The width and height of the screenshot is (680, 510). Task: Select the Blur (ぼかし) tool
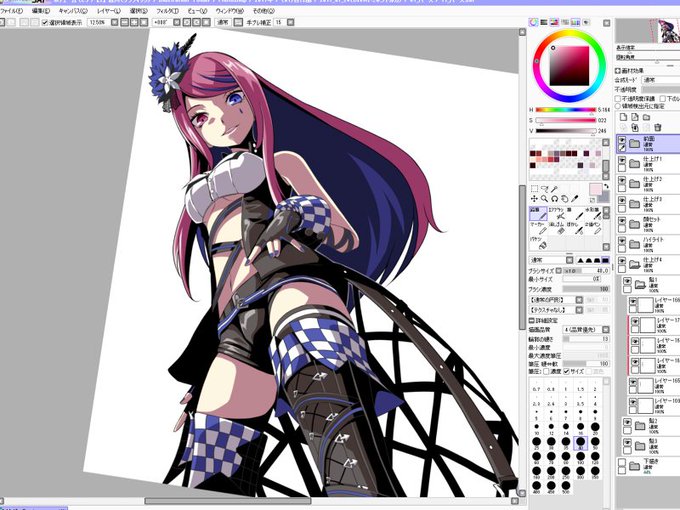[575, 228]
